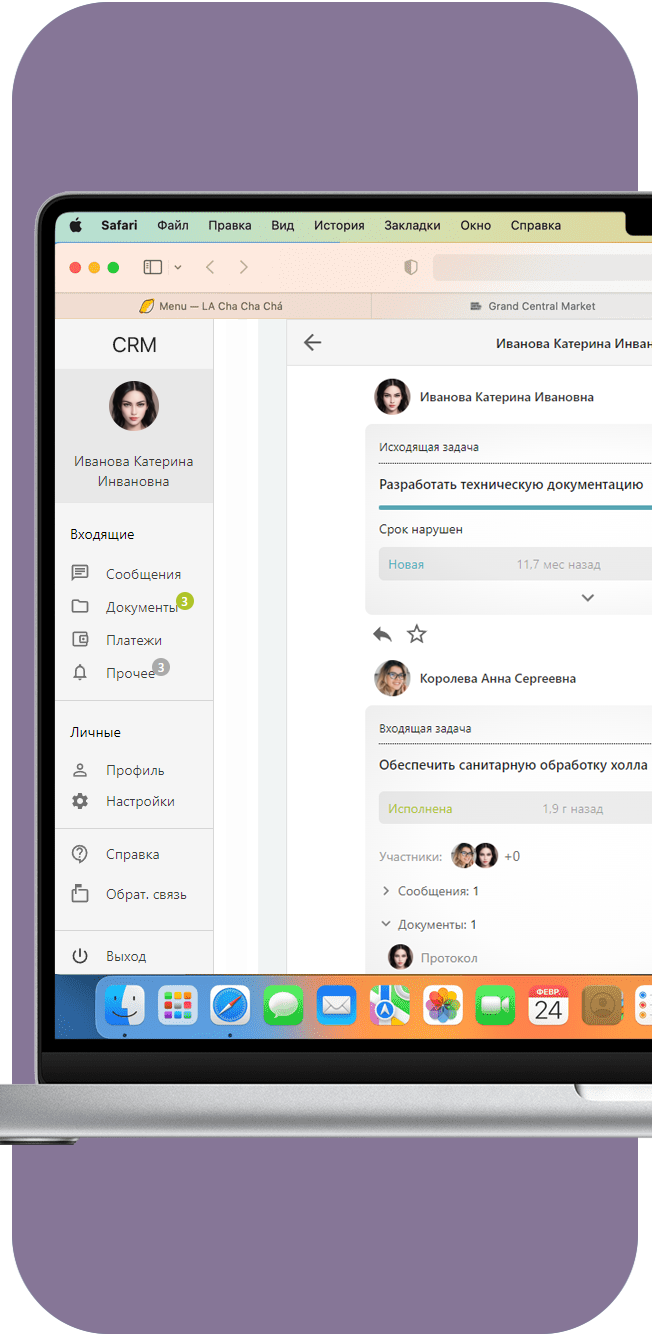Open Messages app in Dock
652x1335 pixels.
click(x=283, y=1005)
